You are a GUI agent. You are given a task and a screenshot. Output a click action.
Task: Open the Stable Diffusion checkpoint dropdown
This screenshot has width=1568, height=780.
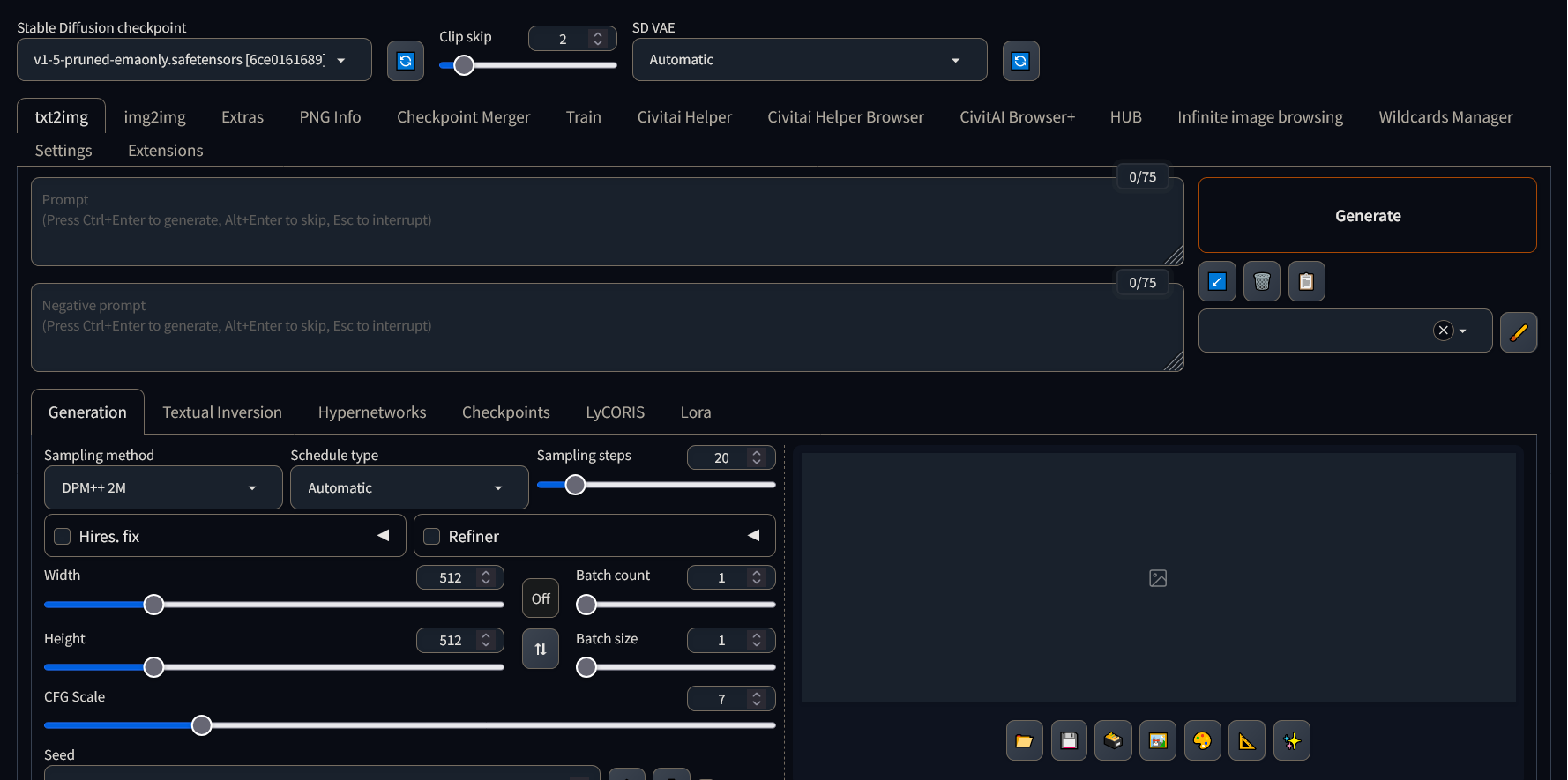(x=194, y=60)
